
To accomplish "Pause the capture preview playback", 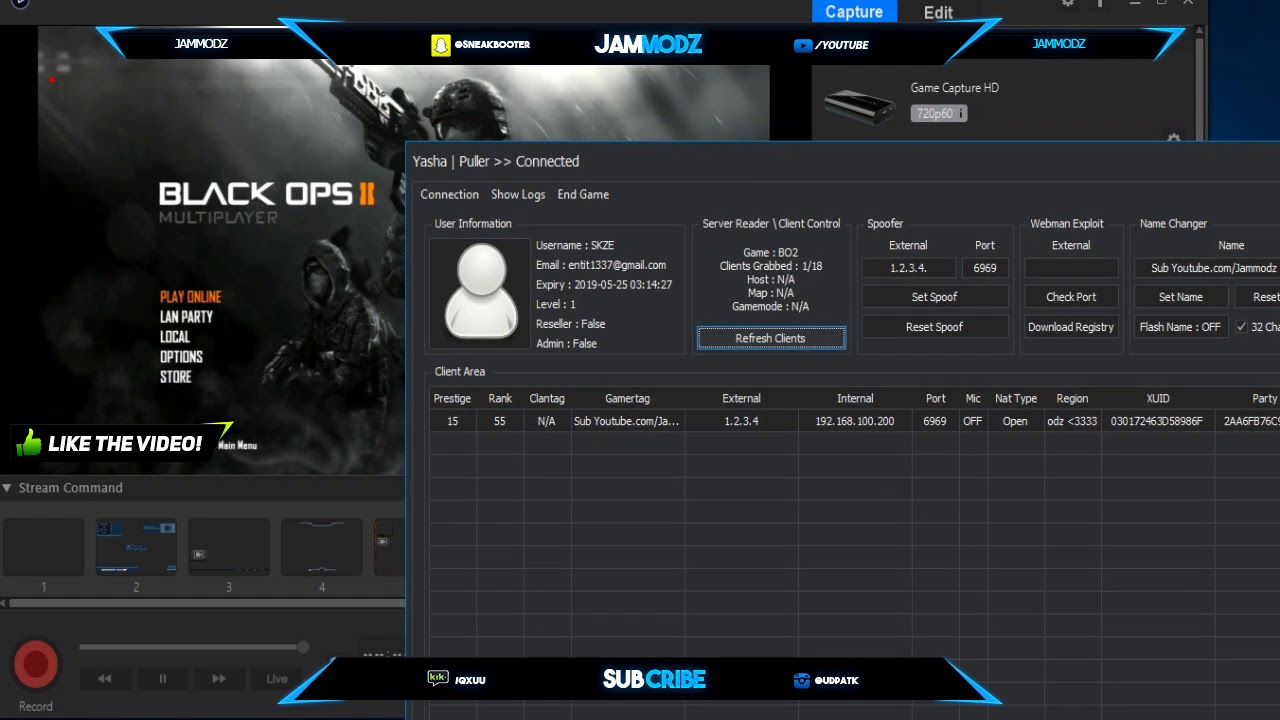I will tap(162, 679).
